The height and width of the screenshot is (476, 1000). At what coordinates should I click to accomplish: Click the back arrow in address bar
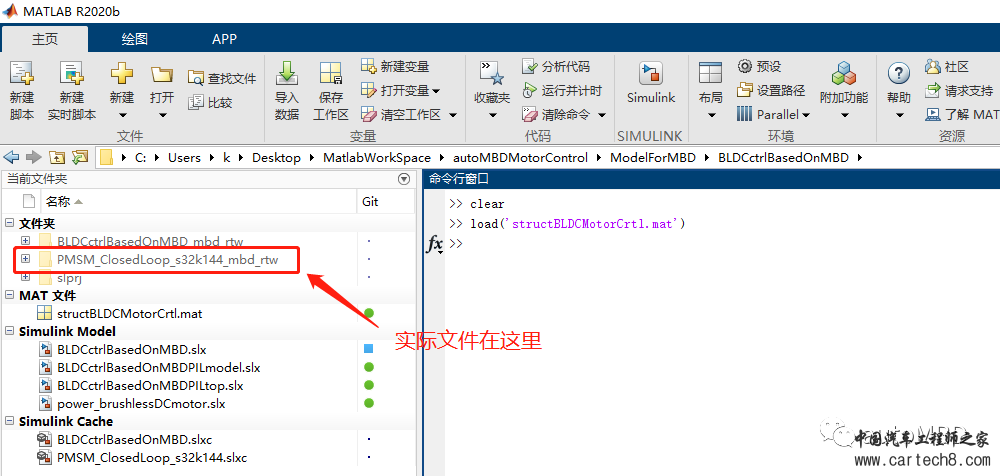11,157
